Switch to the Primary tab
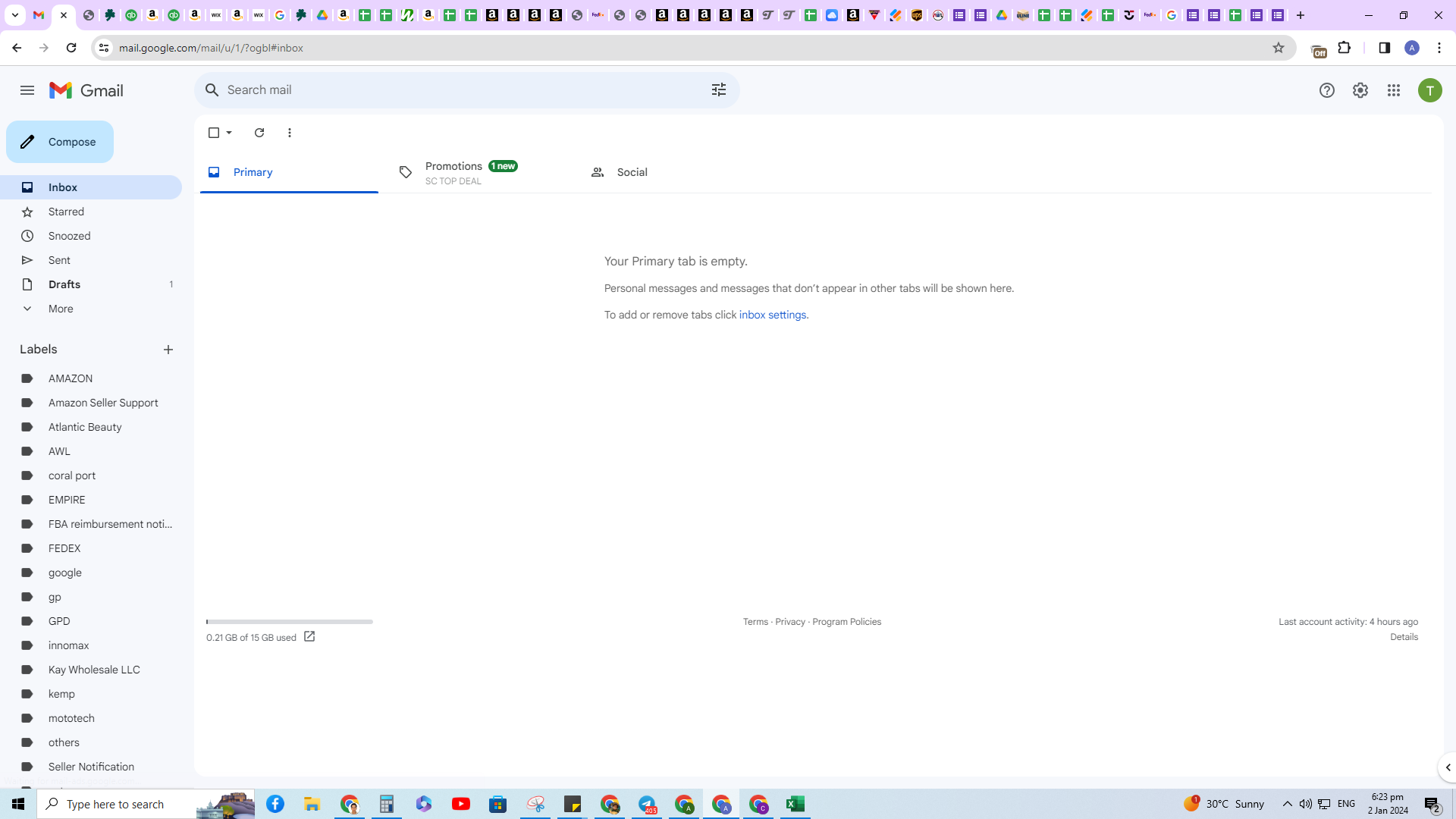 (x=289, y=172)
